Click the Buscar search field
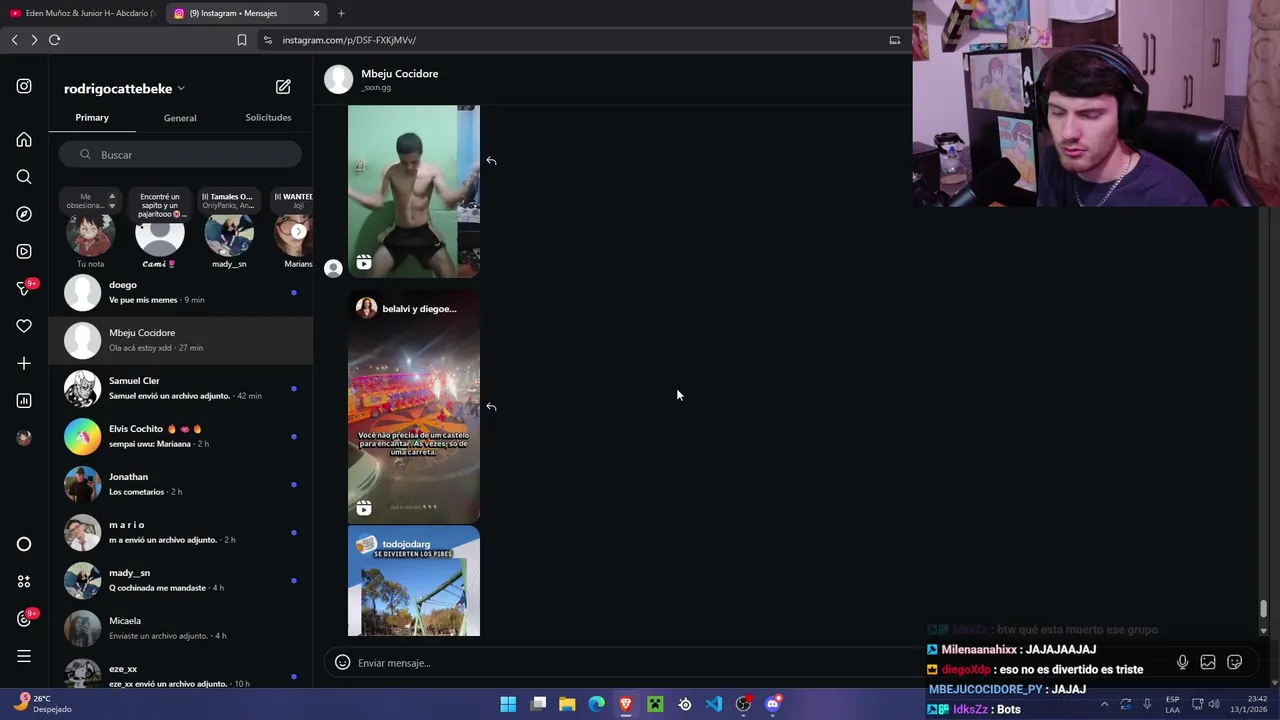 (180, 155)
